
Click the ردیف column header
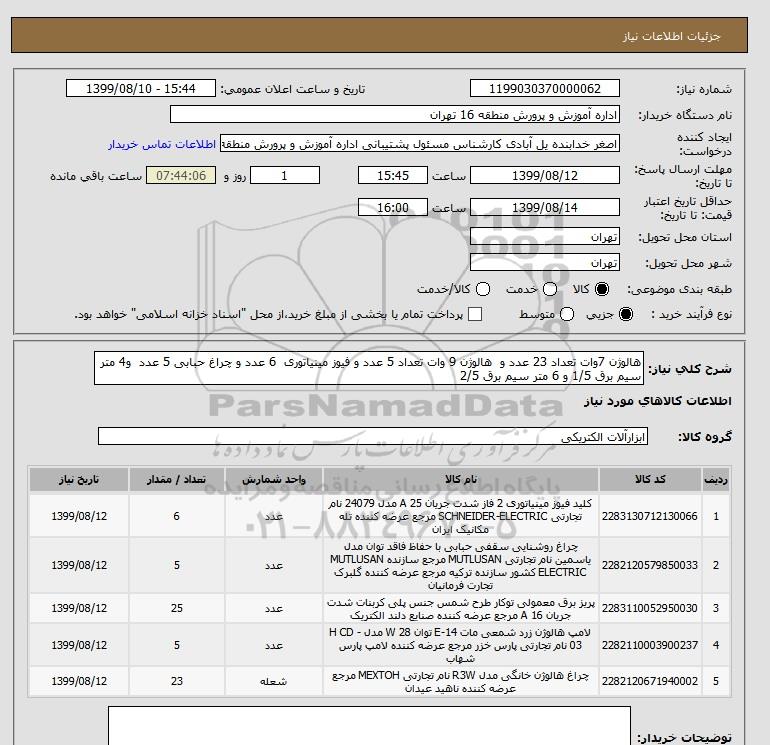tap(715, 479)
